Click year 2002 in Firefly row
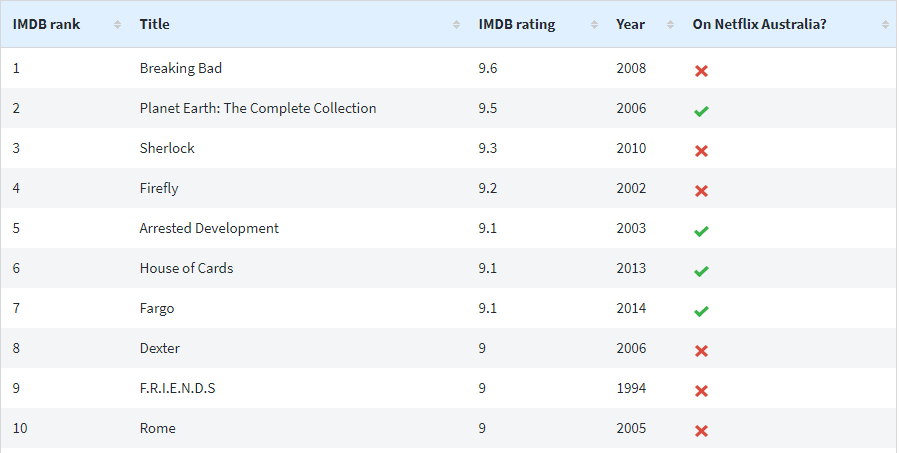 click(x=631, y=188)
